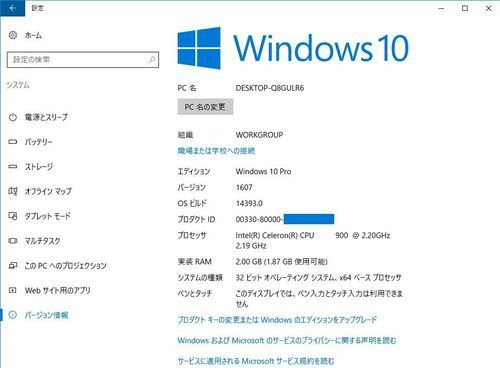Open バッテリー settings page
500x368 pixels.
[38, 142]
